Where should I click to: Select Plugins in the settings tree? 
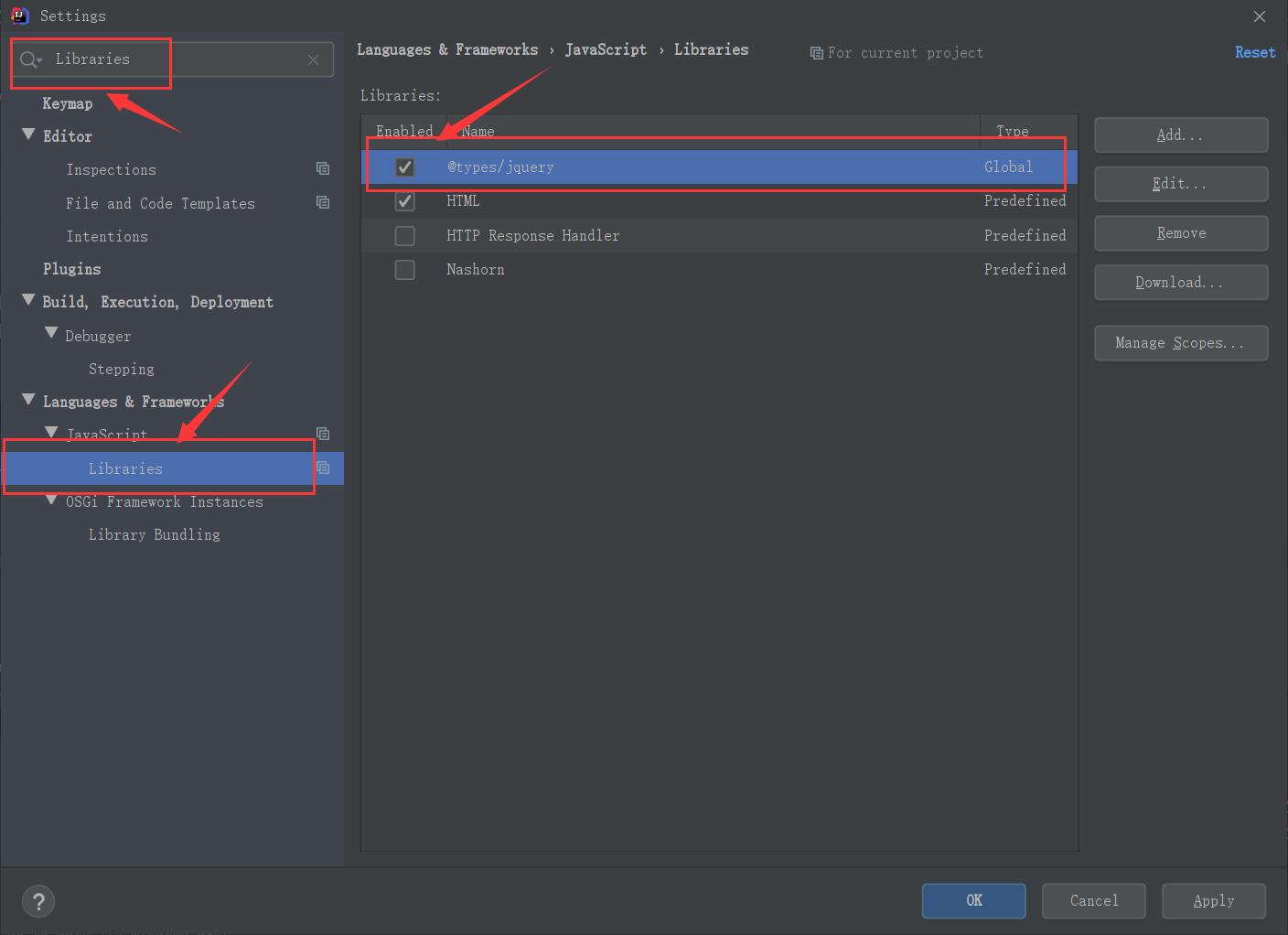(x=71, y=269)
